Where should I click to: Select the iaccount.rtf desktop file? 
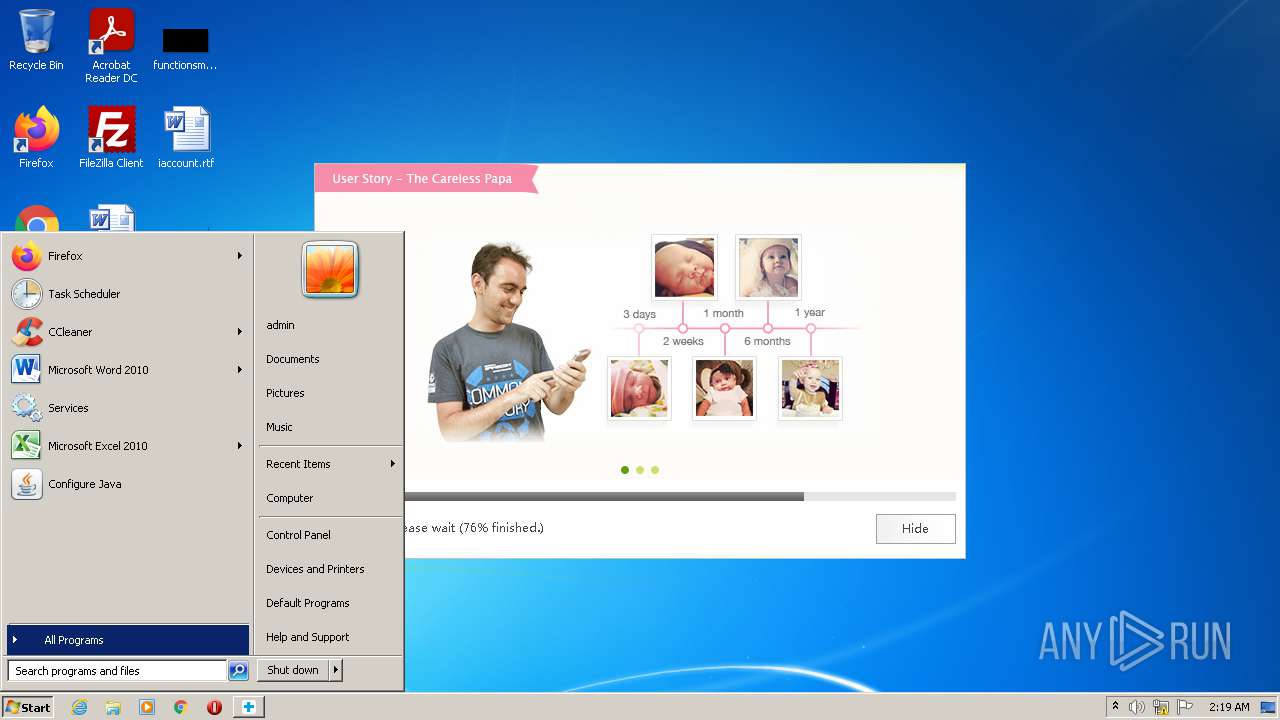186,138
